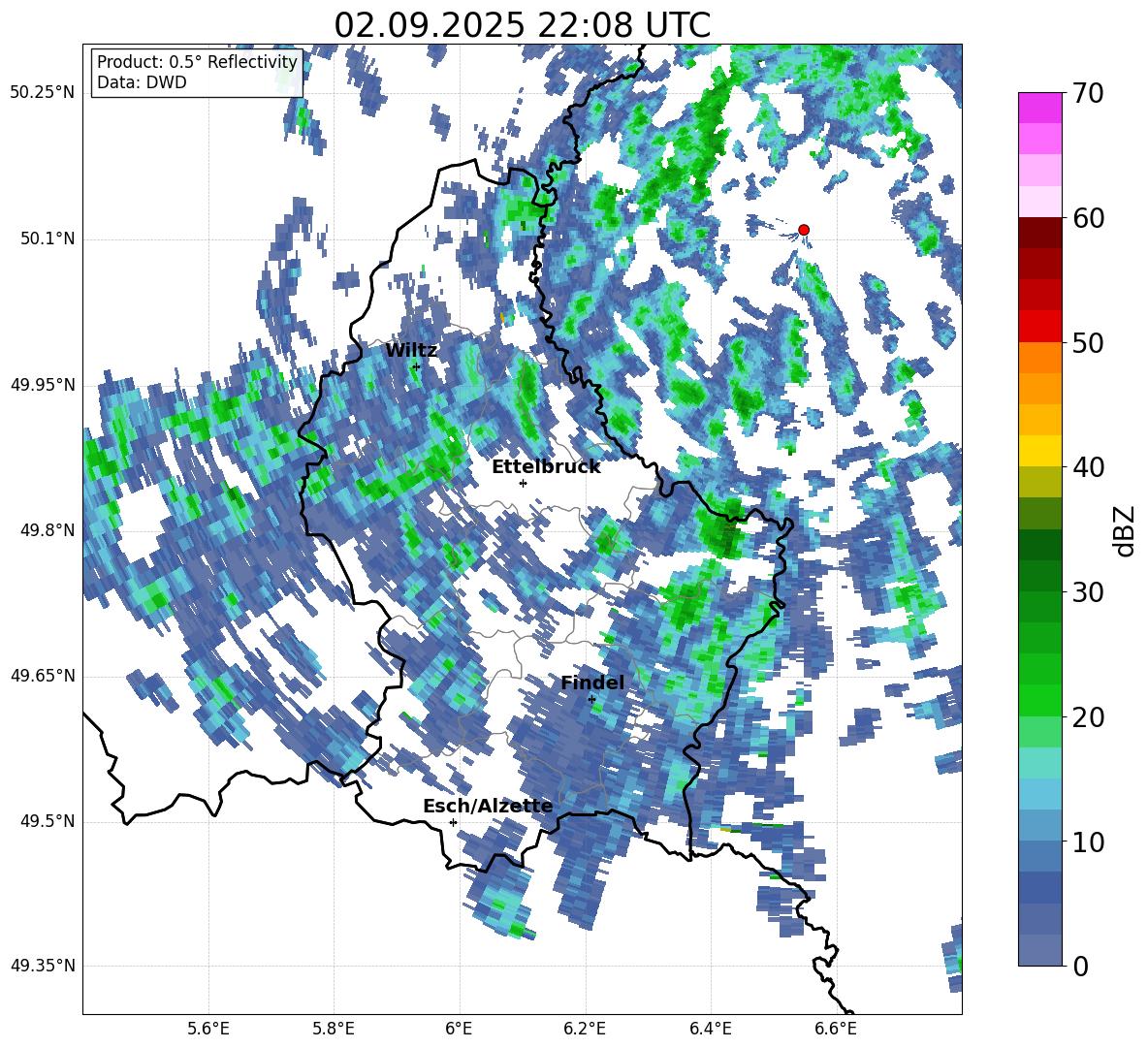Viewport: 1148px width, 1048px height.
Task: Click the 6°E longitude tick label
Action: pyautogui.click(x=459, y=1029)
